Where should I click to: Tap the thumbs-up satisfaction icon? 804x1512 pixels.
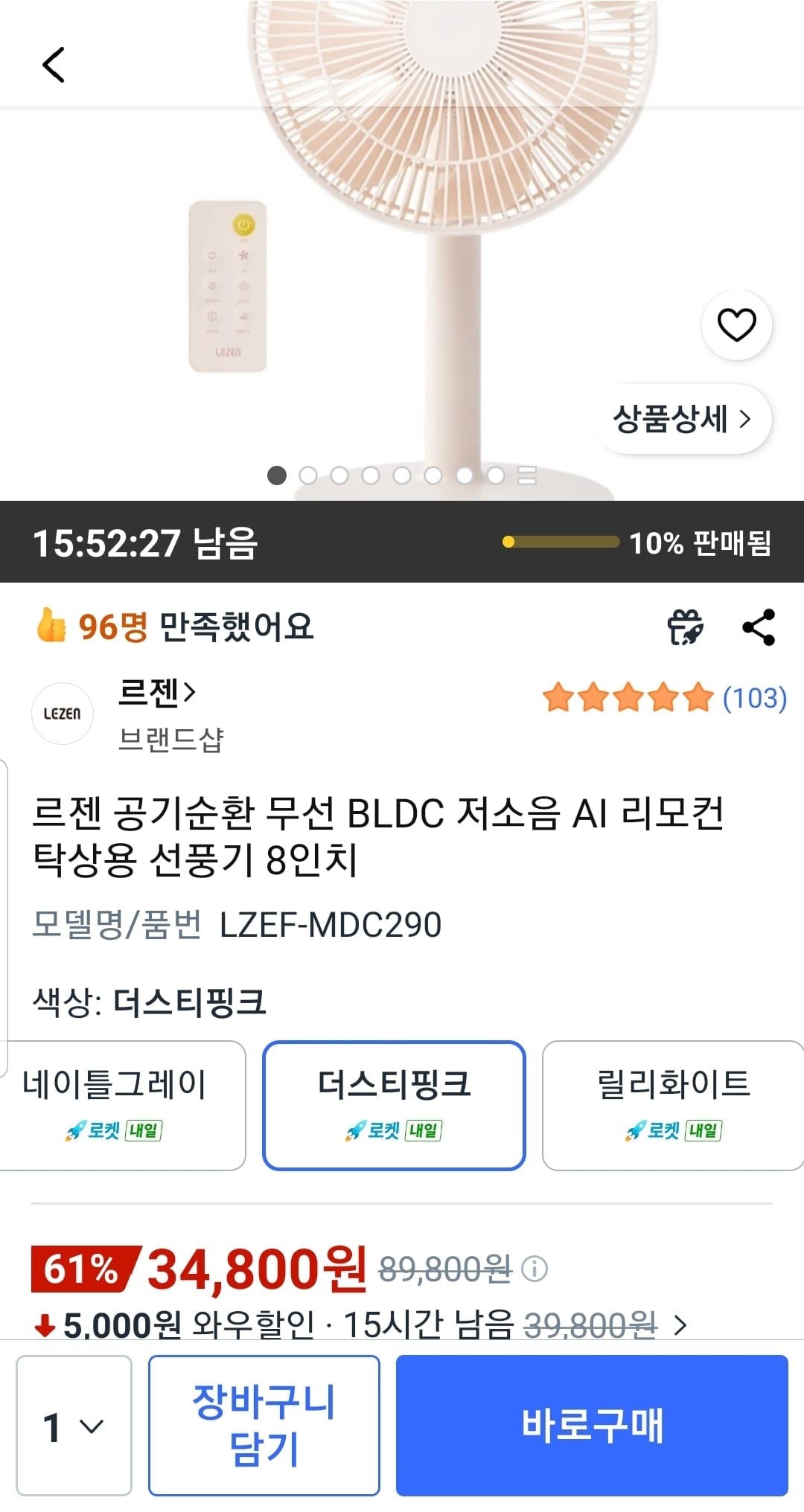pos(51,625)
